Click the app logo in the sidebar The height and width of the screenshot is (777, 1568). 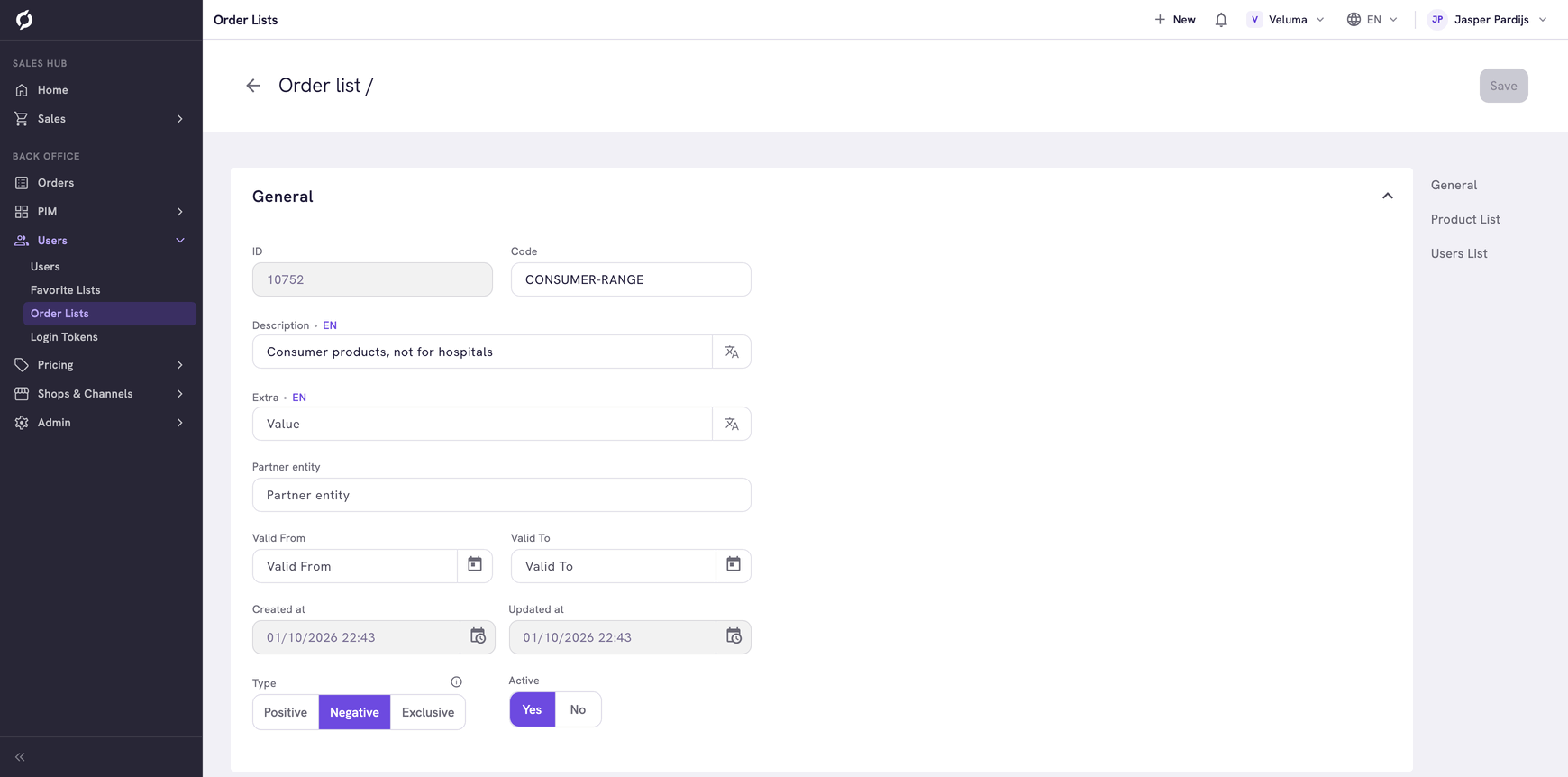point(24,20)
